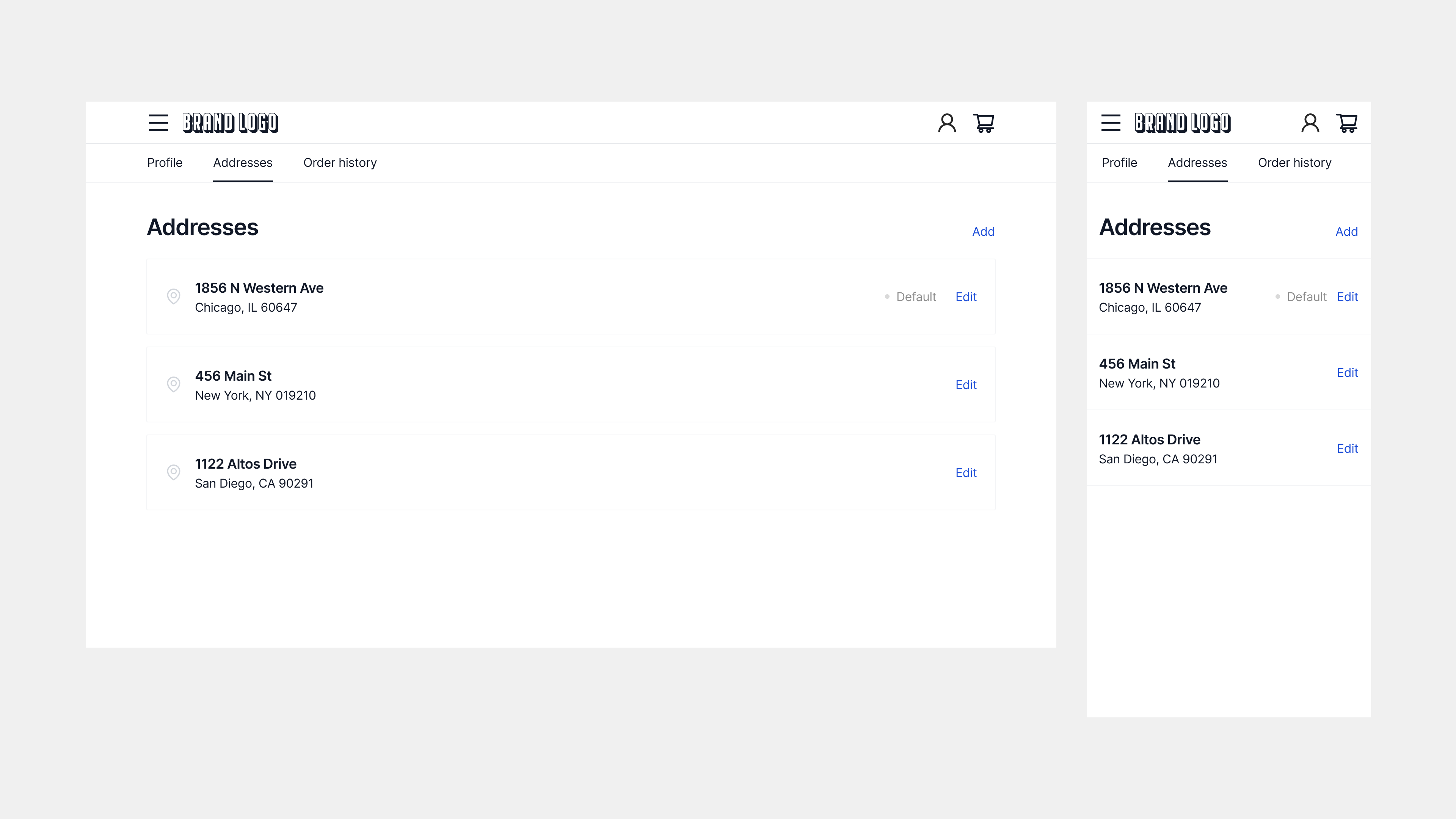Click Add link in desktop Addresses section
The width and height of the screenshot is (1456, 819).
983,232
